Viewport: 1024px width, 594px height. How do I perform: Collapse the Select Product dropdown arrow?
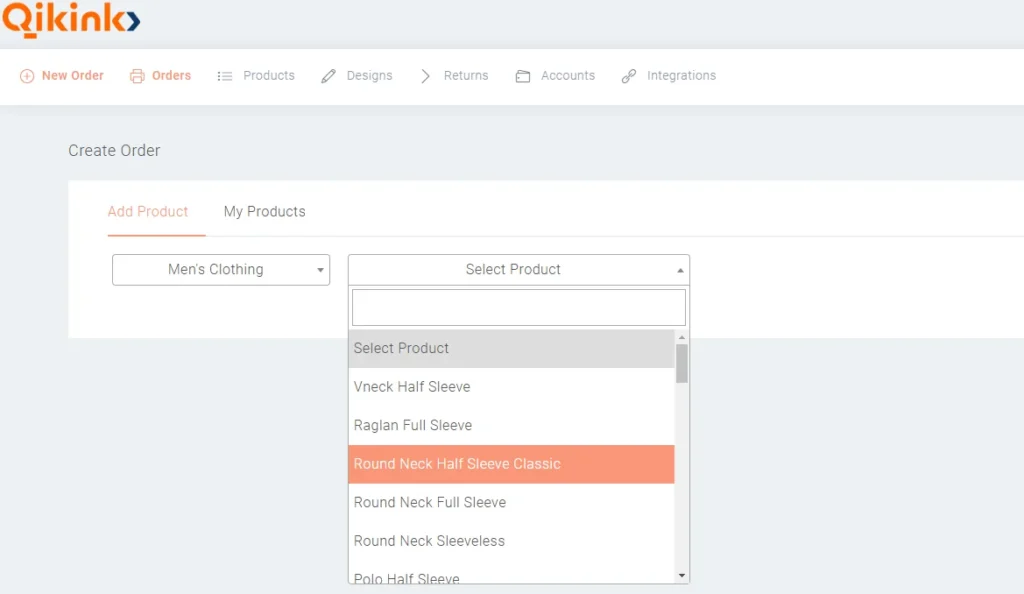(680, 269)
